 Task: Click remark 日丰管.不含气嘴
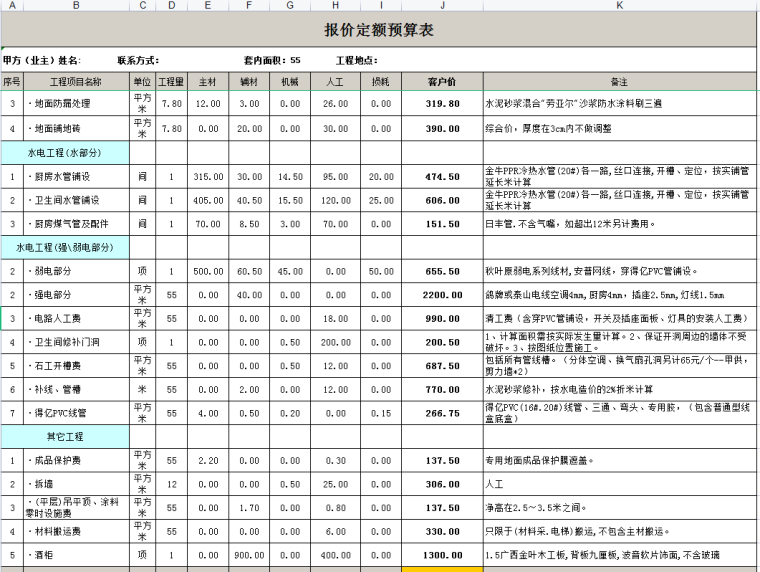(619, 224)
